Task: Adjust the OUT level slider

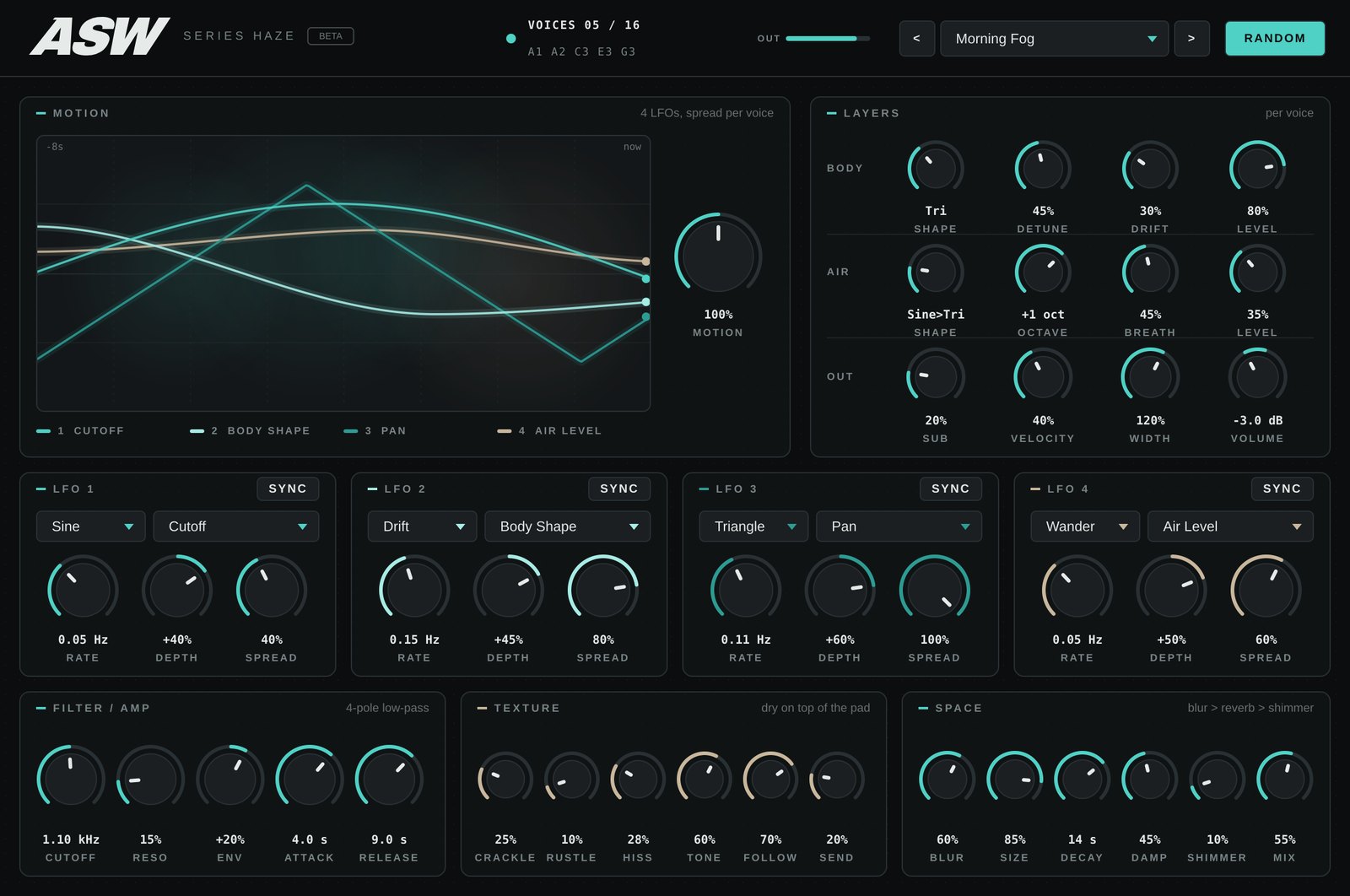Action: click(x=828, y=38)
